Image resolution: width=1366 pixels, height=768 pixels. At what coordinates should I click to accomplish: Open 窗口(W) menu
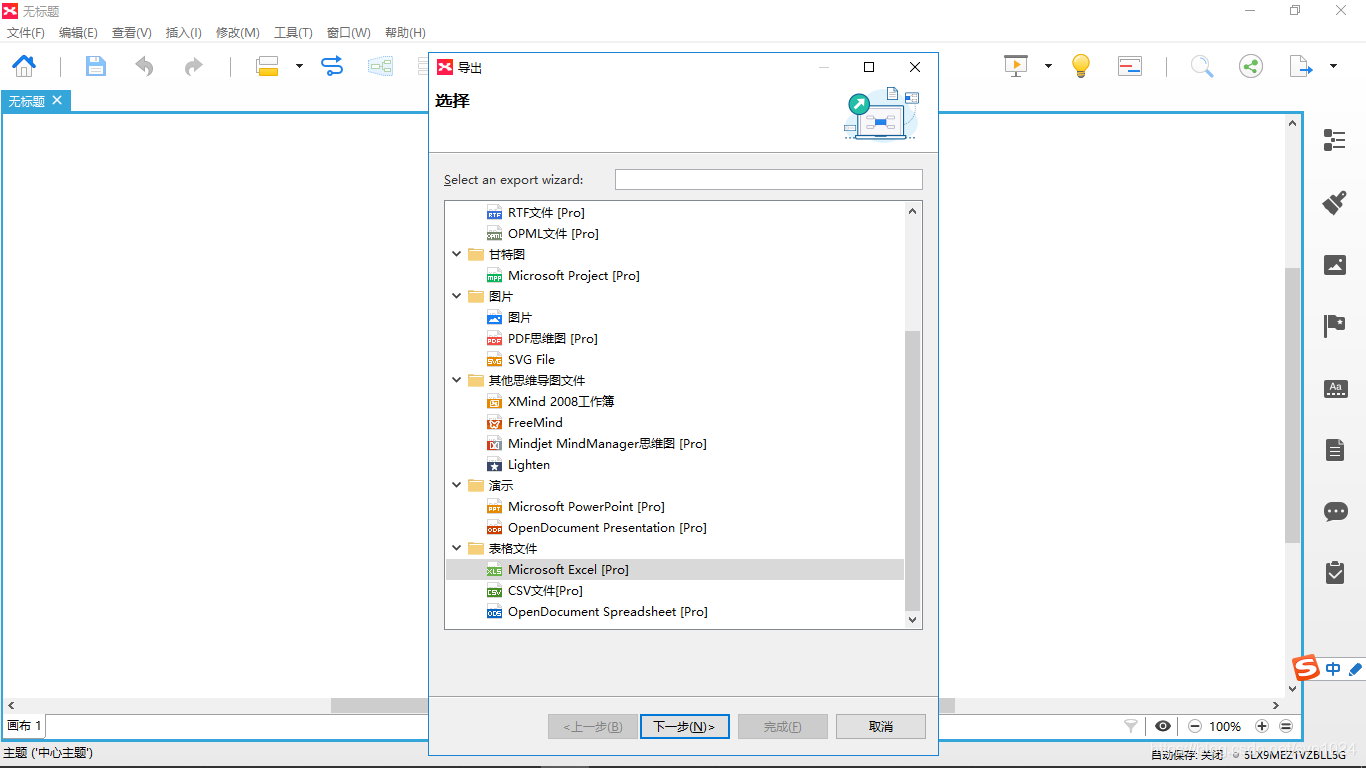pos(348,33)
